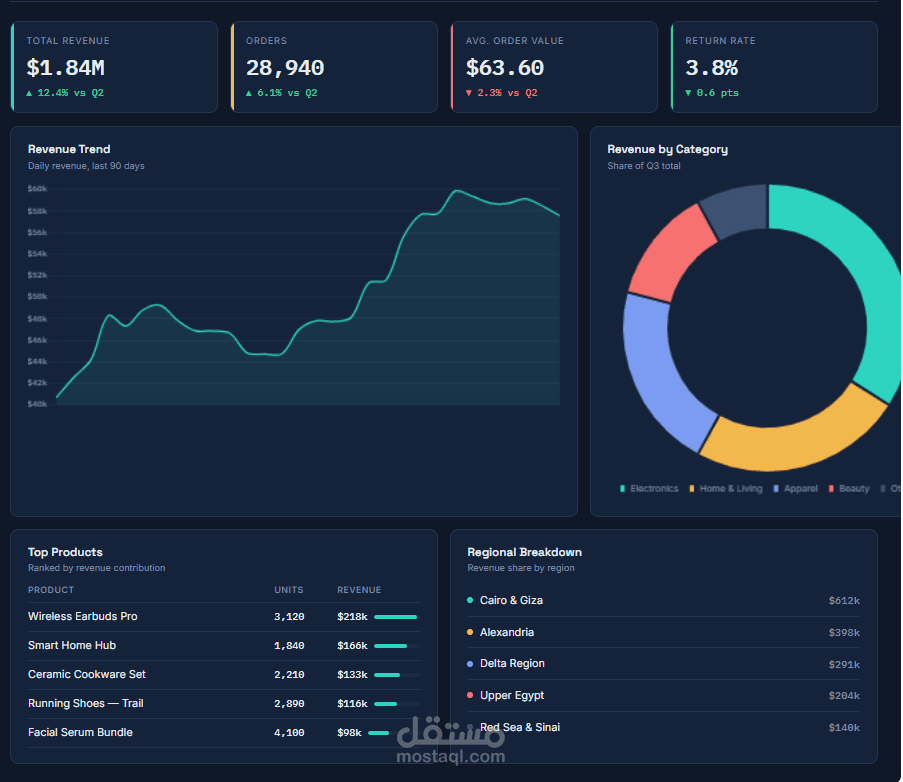Select the Smart Home Hub product name
The image size is (903, 782).
point(72,646)
